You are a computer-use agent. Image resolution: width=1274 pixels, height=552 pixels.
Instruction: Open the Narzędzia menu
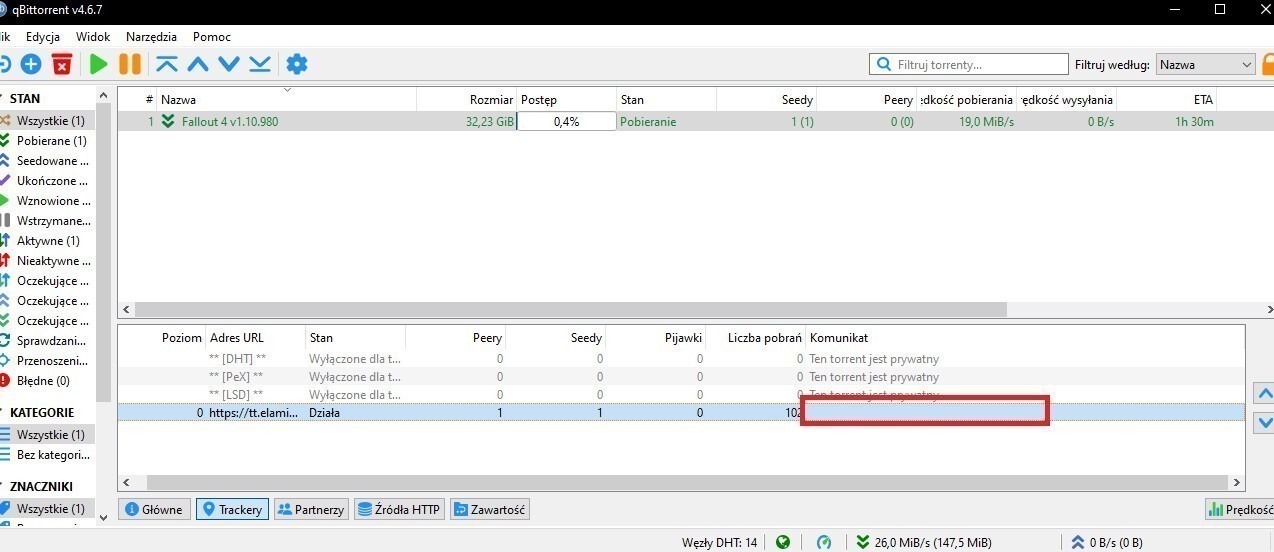151,37
